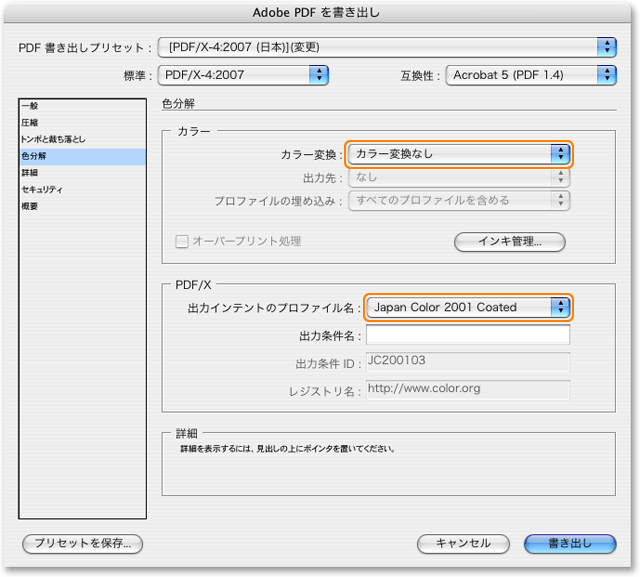Viewport: 640px width, 577px height.
Task: Click the 出力条件名 text field
Action: 468,335
